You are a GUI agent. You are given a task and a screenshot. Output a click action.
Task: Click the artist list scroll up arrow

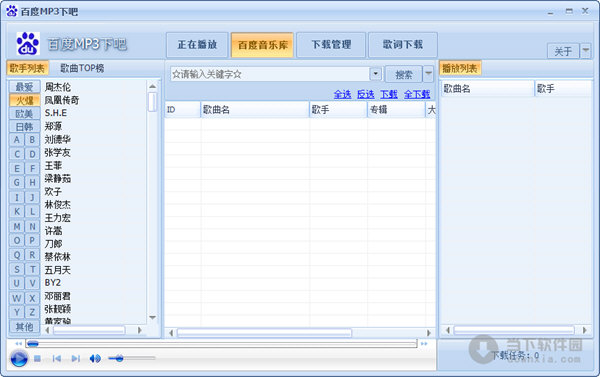tap(152, 86)
